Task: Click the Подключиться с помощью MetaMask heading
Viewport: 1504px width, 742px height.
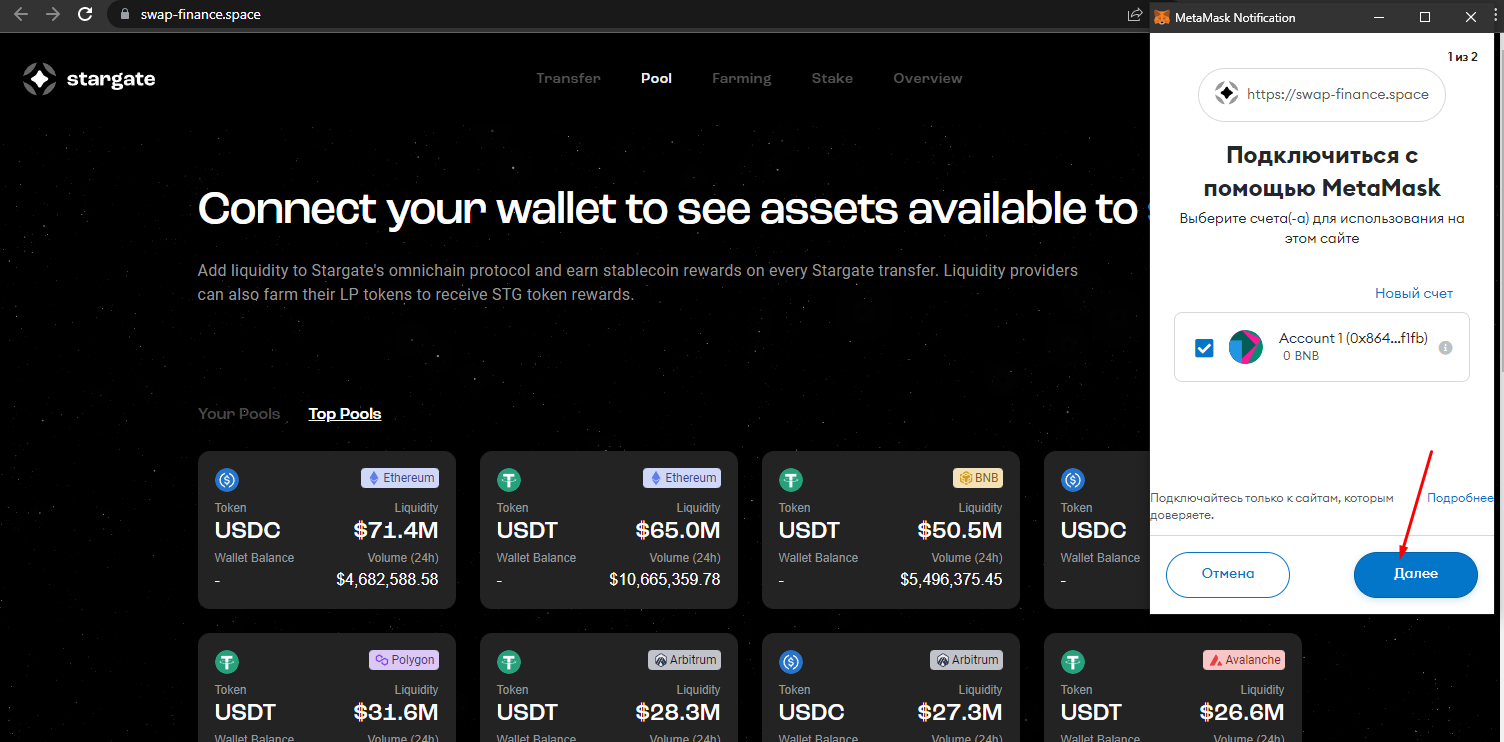Action: click(1322, 171)
